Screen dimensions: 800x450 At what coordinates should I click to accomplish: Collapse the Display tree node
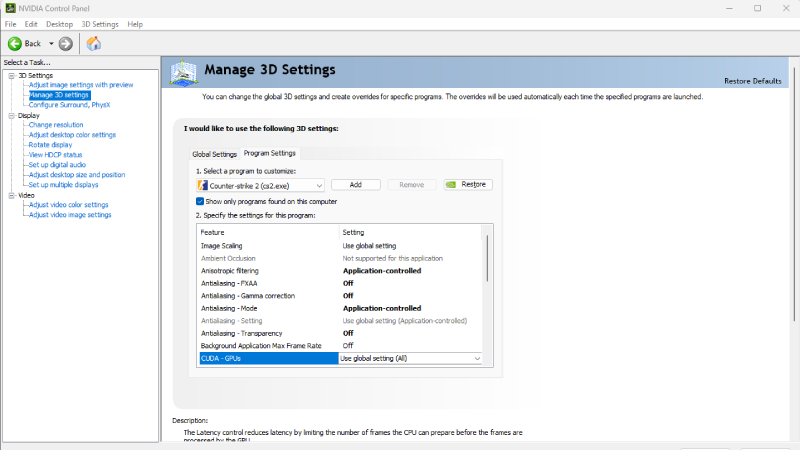point(11,116)
